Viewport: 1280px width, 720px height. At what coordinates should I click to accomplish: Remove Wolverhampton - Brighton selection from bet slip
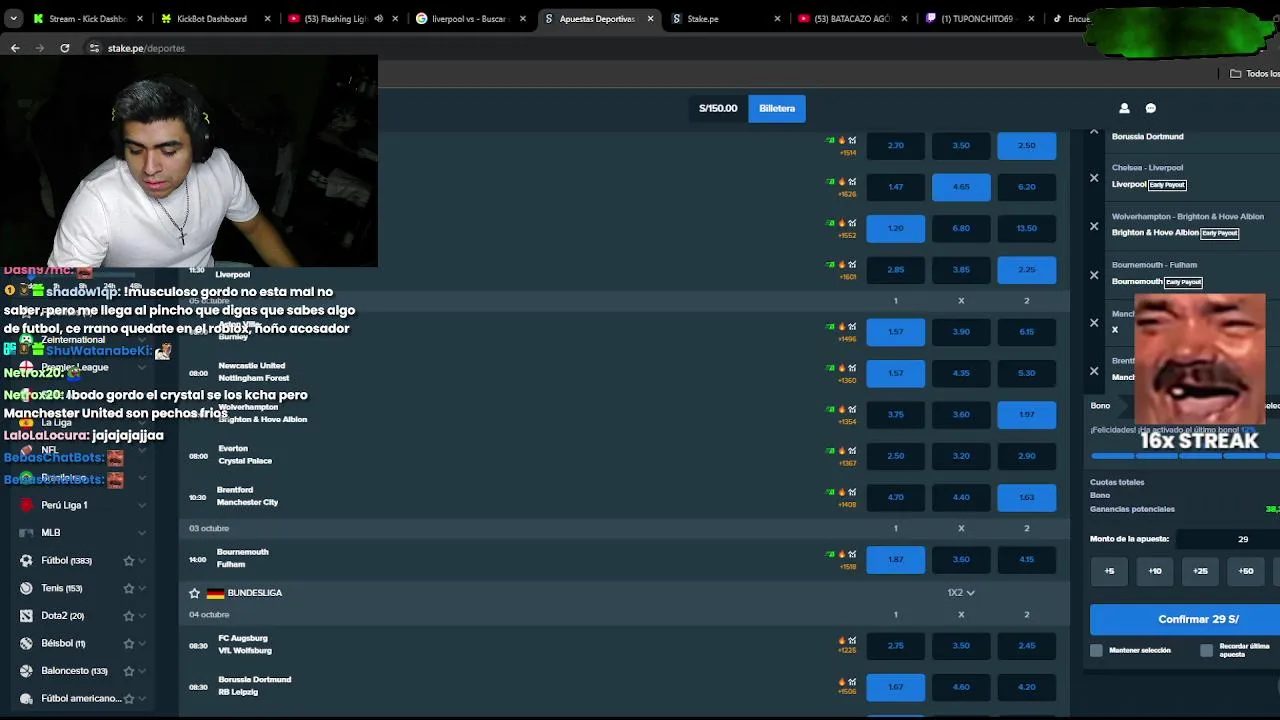(x=1094, y=226)
